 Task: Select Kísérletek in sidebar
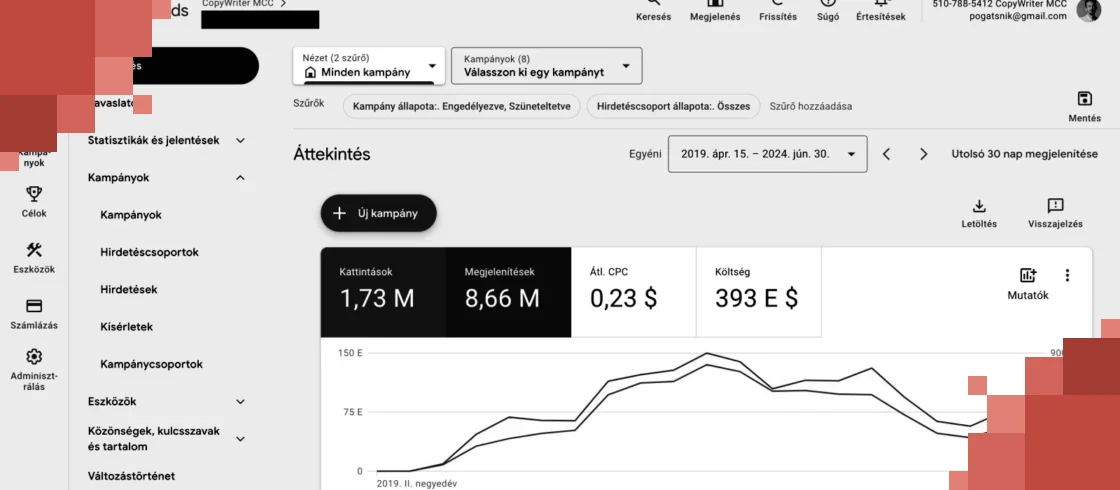(126, 326)
